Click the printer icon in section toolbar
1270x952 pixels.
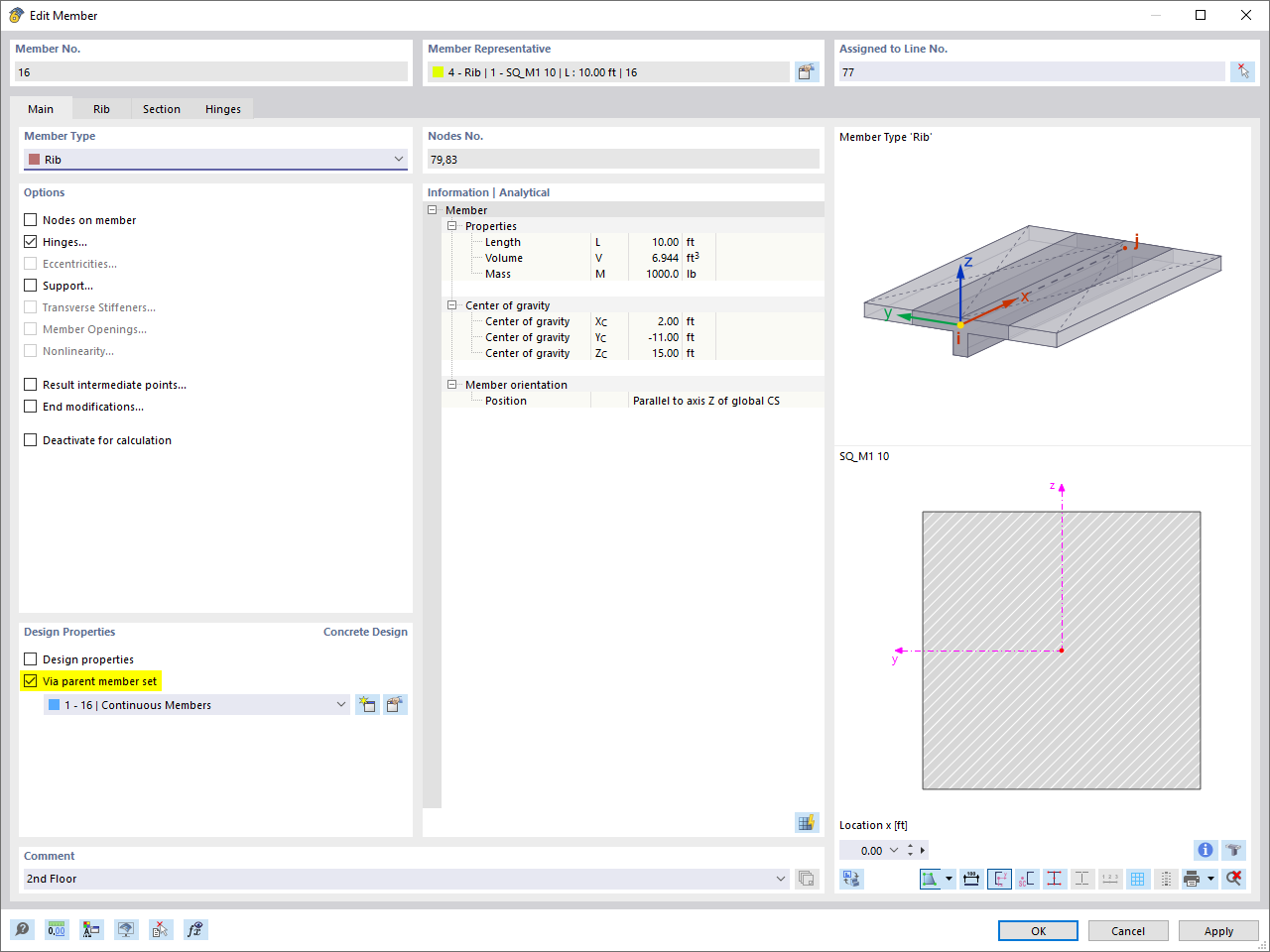click(x=1192, y=879)
